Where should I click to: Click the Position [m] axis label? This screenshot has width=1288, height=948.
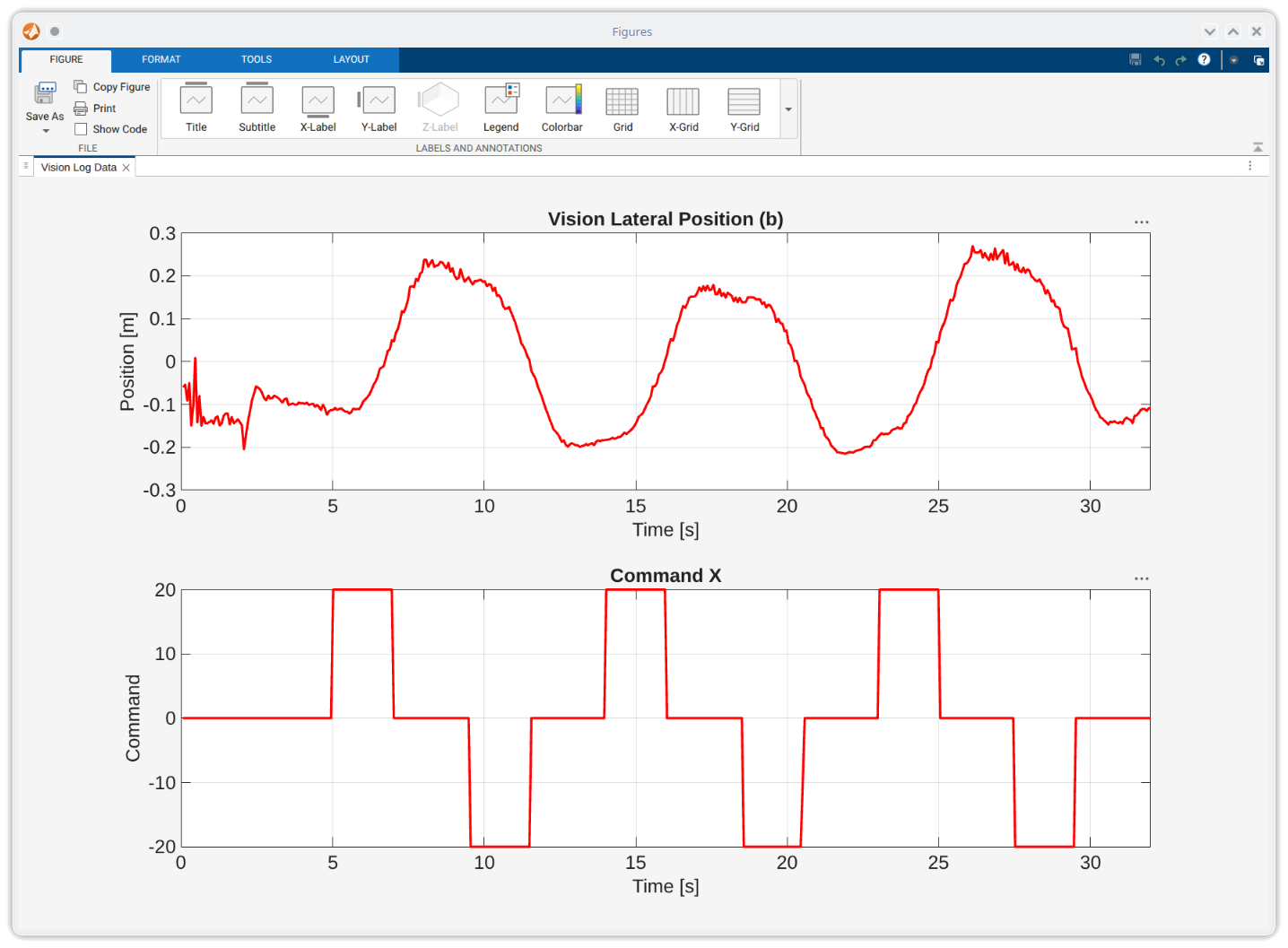coord(127,361)
